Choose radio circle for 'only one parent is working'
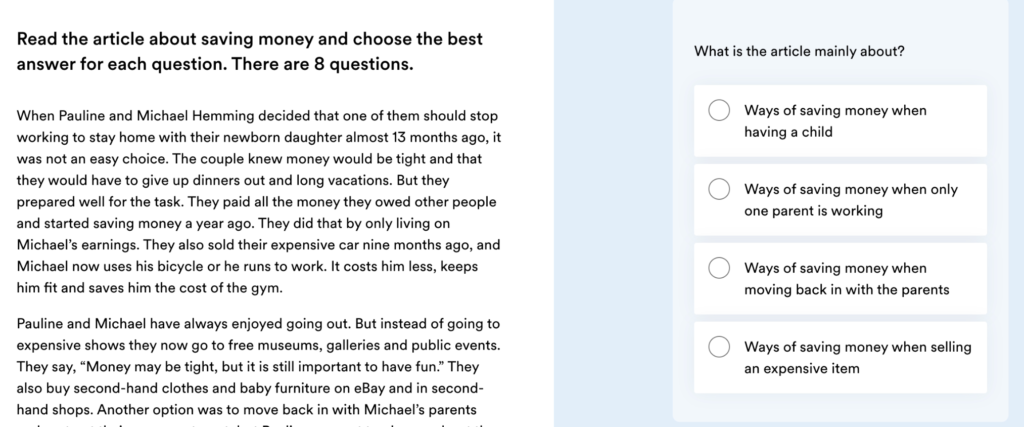This screenshot has height=427, width=1024. click(x=719, y=189)
